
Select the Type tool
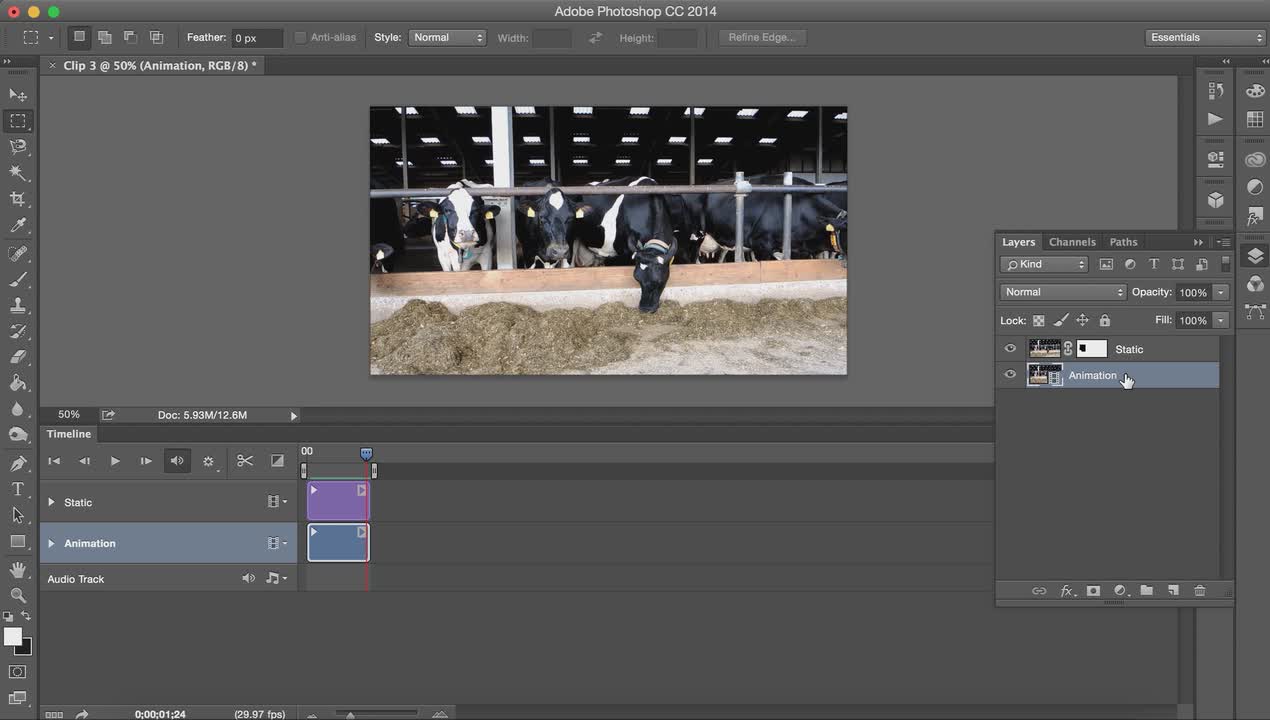(x=18, y=489)
